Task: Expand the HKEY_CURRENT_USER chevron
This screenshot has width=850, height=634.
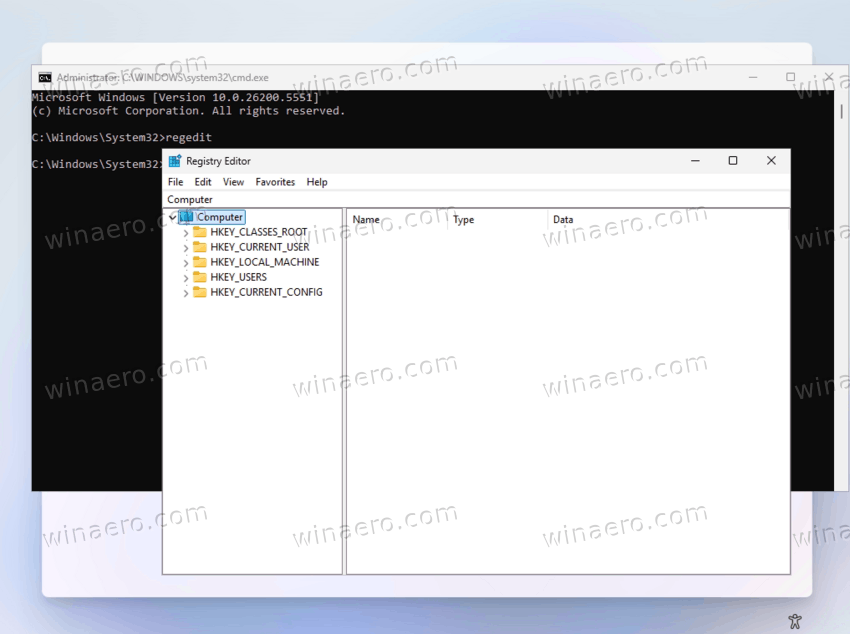Action: click(186, 248)
